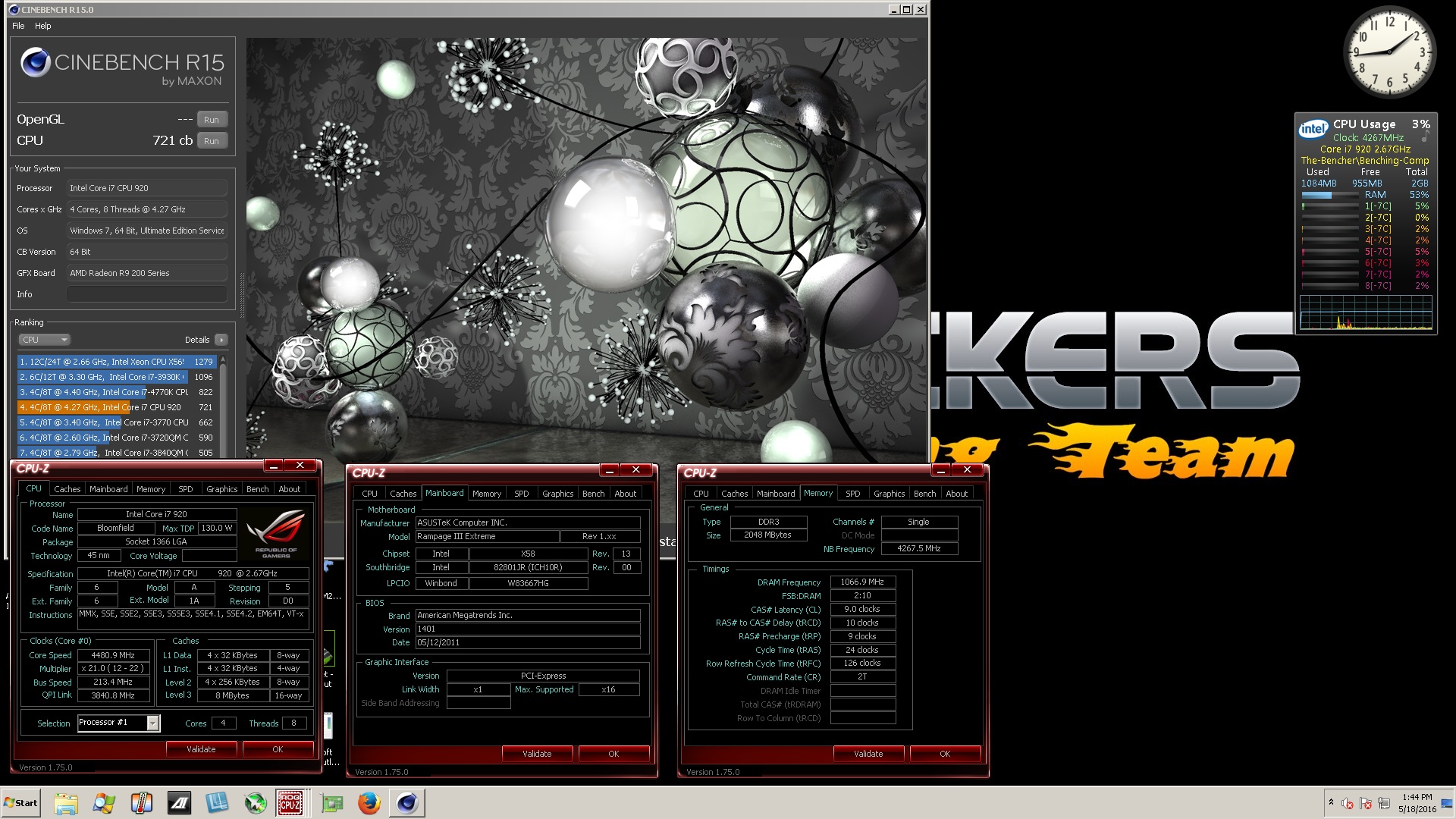Open Mainboard tab in right CPU-Z window
The height and width of the screenshot is (819, 1456).
coord(776,494)
